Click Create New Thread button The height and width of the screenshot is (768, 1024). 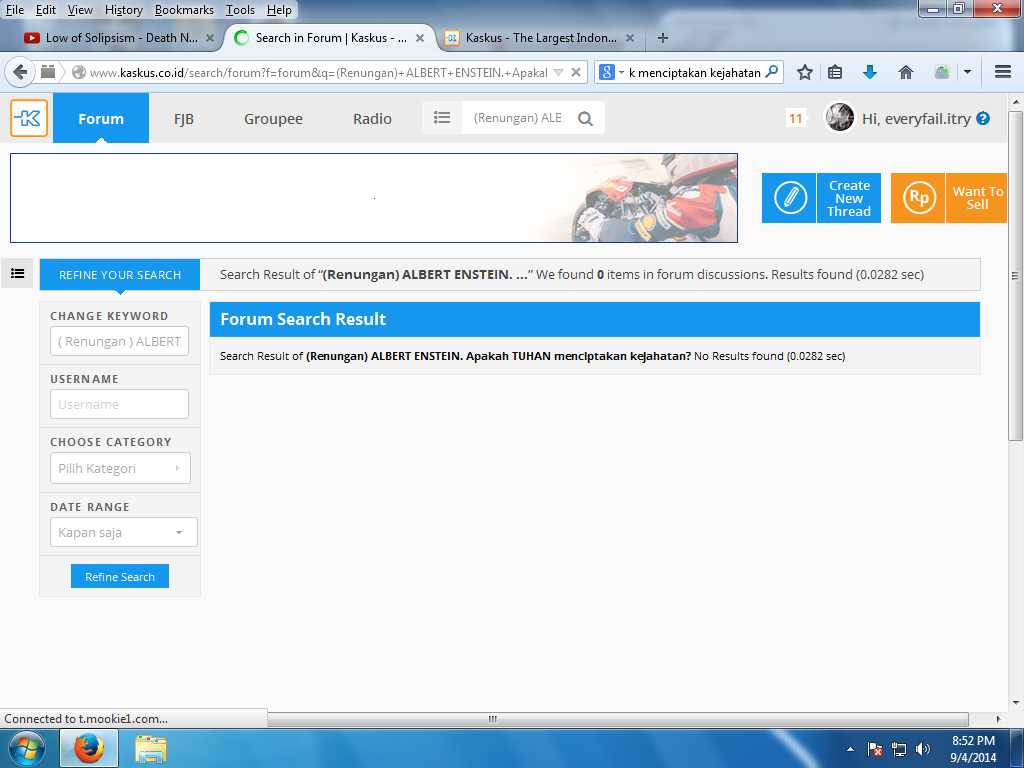coord(849,198)
